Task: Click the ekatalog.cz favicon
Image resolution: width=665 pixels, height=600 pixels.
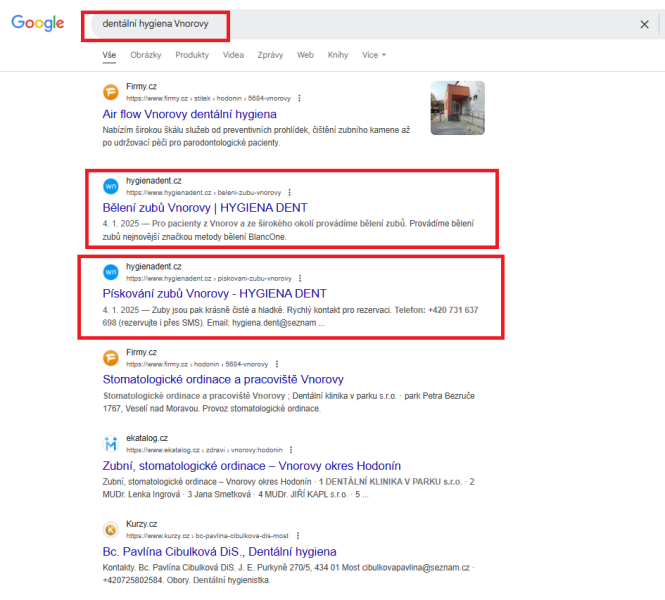Action: (x=111, y=444)
